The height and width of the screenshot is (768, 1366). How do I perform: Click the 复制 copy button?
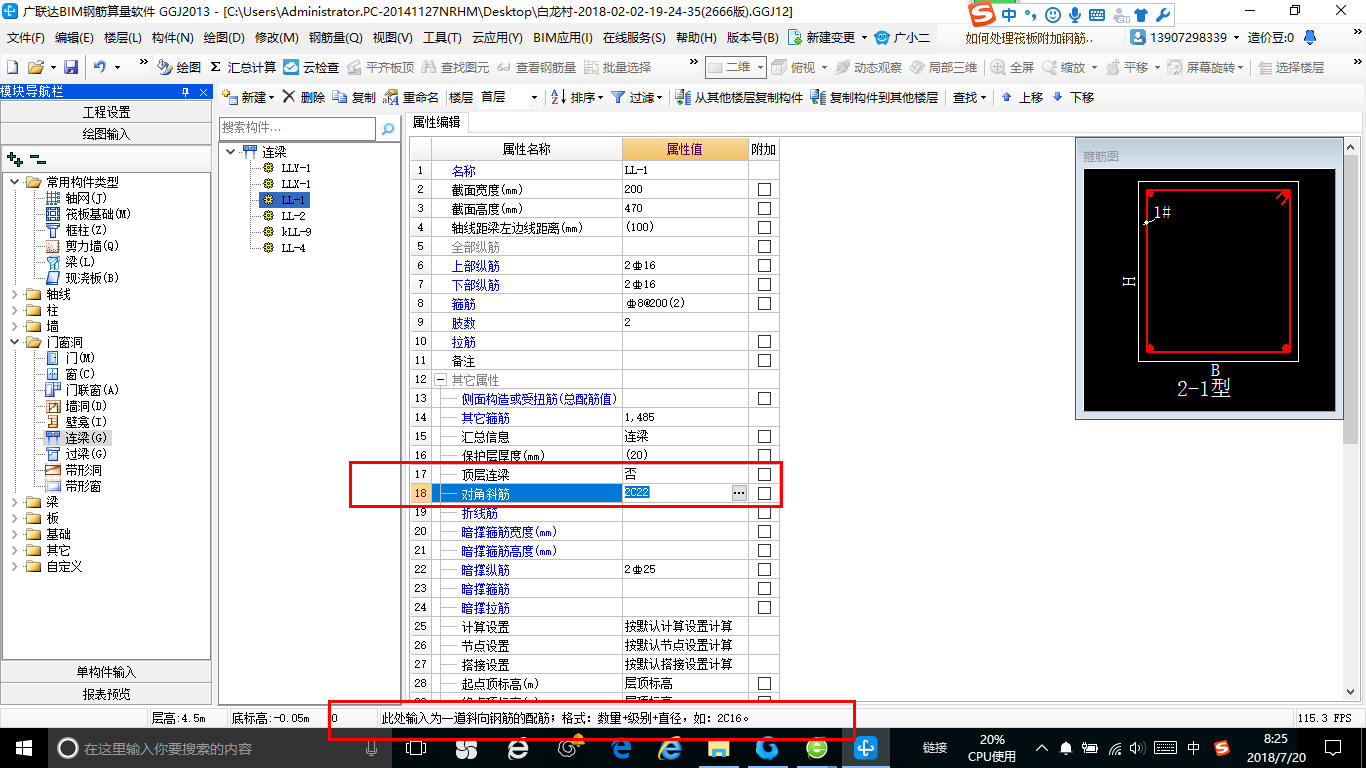354,97
